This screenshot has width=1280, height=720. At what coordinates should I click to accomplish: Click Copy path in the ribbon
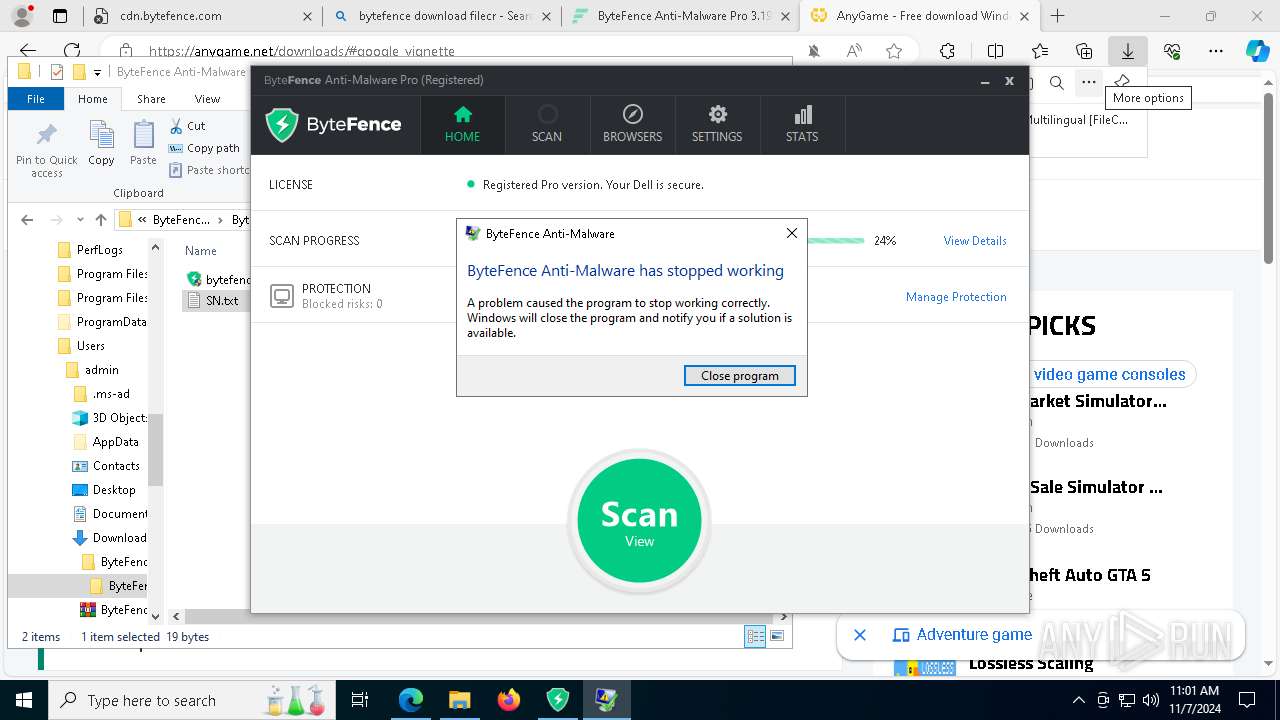tap(204, 148)
